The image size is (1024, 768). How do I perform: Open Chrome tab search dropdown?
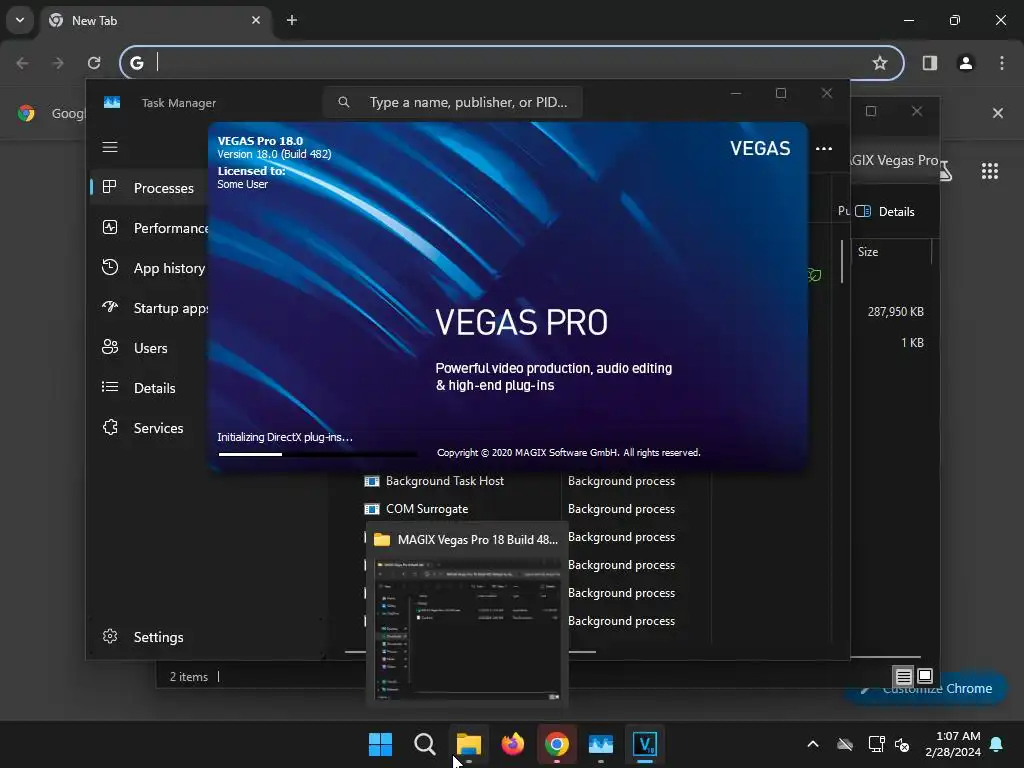pyautogui.click(x=20, y=20)
